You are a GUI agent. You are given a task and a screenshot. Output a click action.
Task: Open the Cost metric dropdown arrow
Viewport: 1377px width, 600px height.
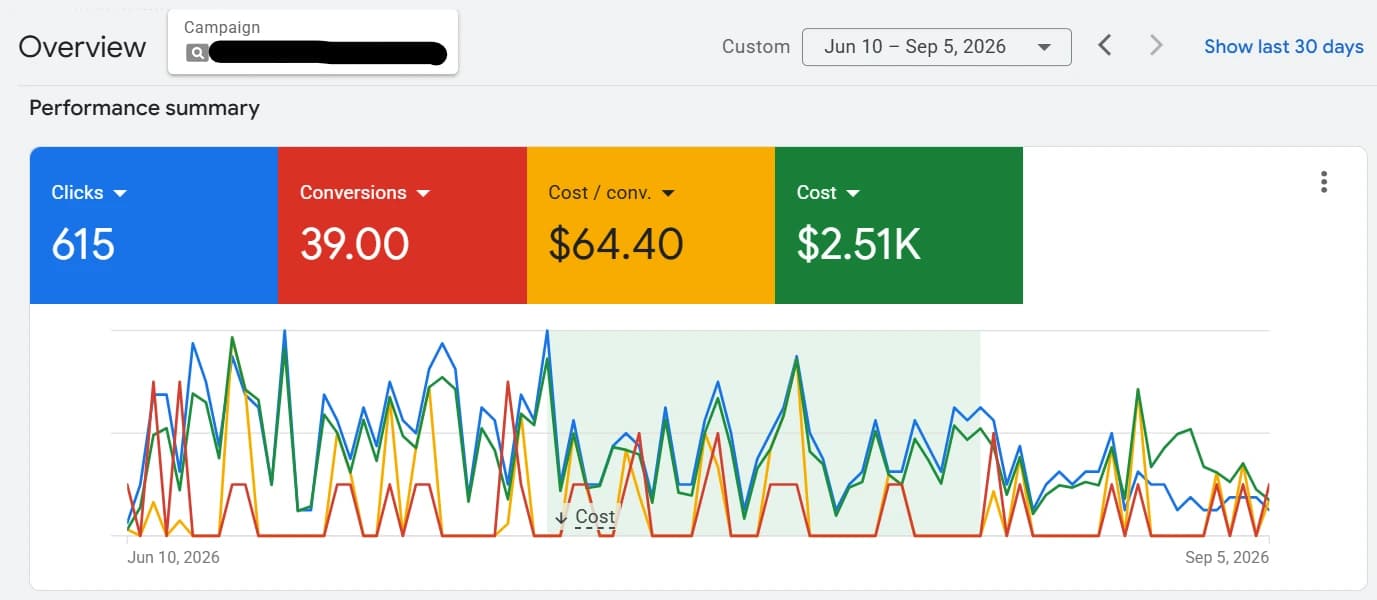point(853,193)
